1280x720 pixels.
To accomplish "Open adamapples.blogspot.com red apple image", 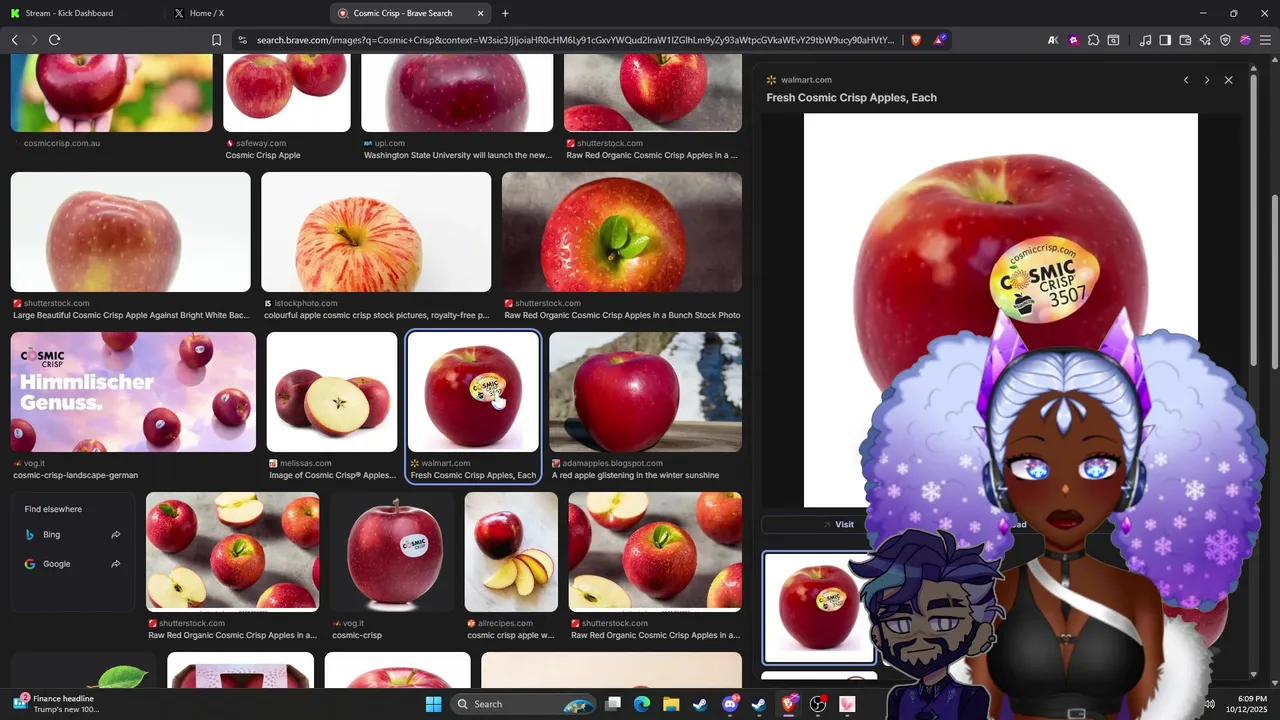I will pyautogui.click(x=645, y=392).
